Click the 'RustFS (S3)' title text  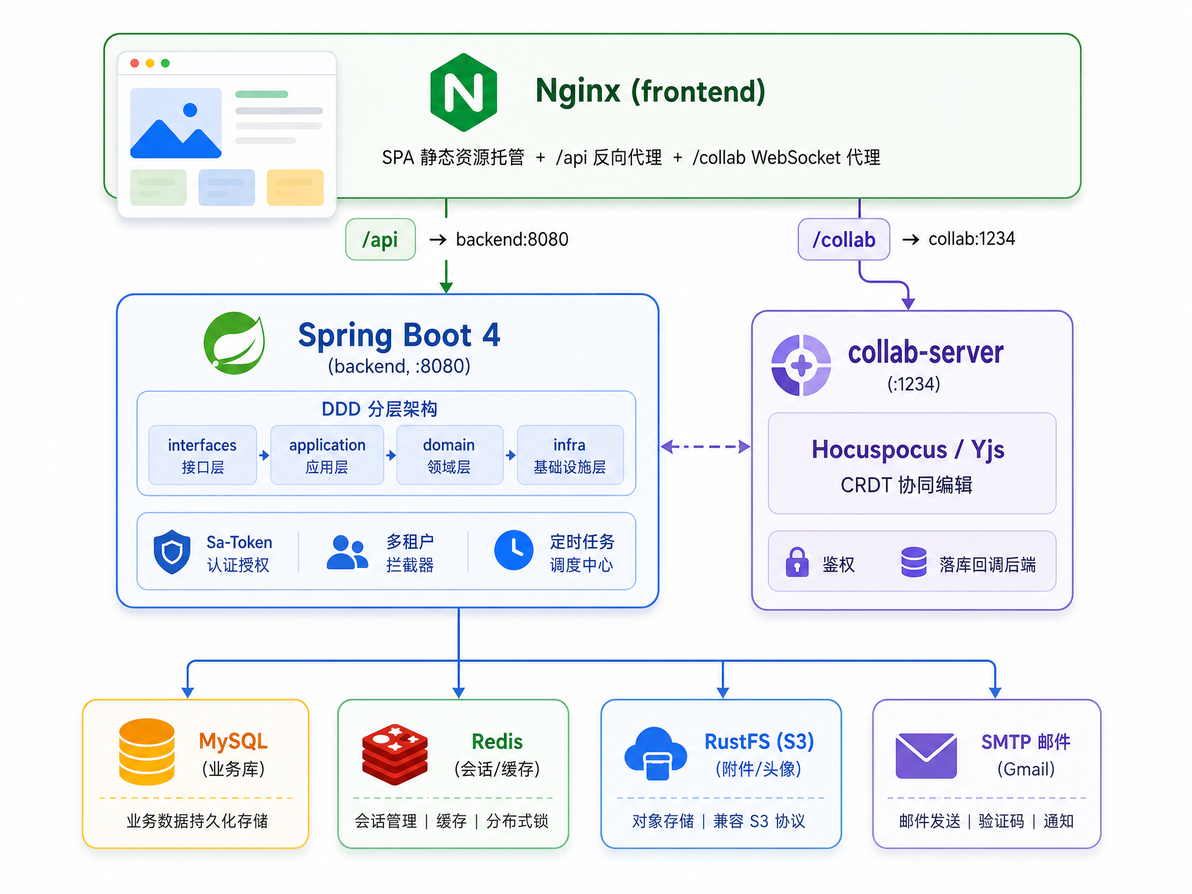pyautogui.click(x=759, y=741)
